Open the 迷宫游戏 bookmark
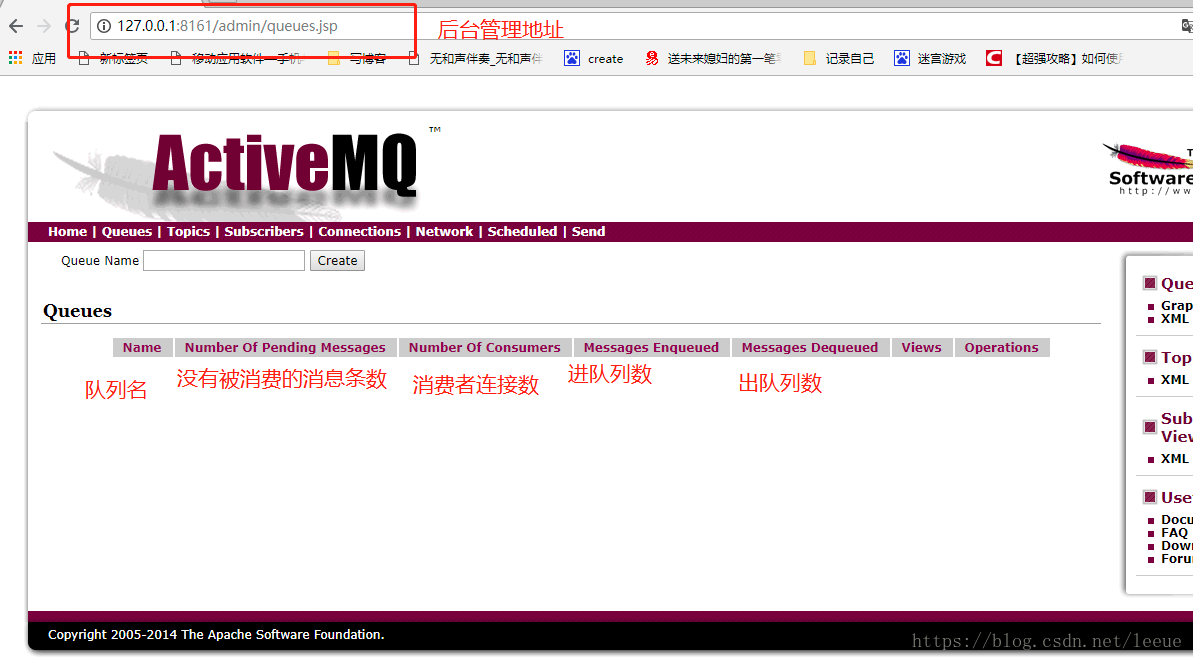This screenshot has height=661, width=1193. point(930,59)
